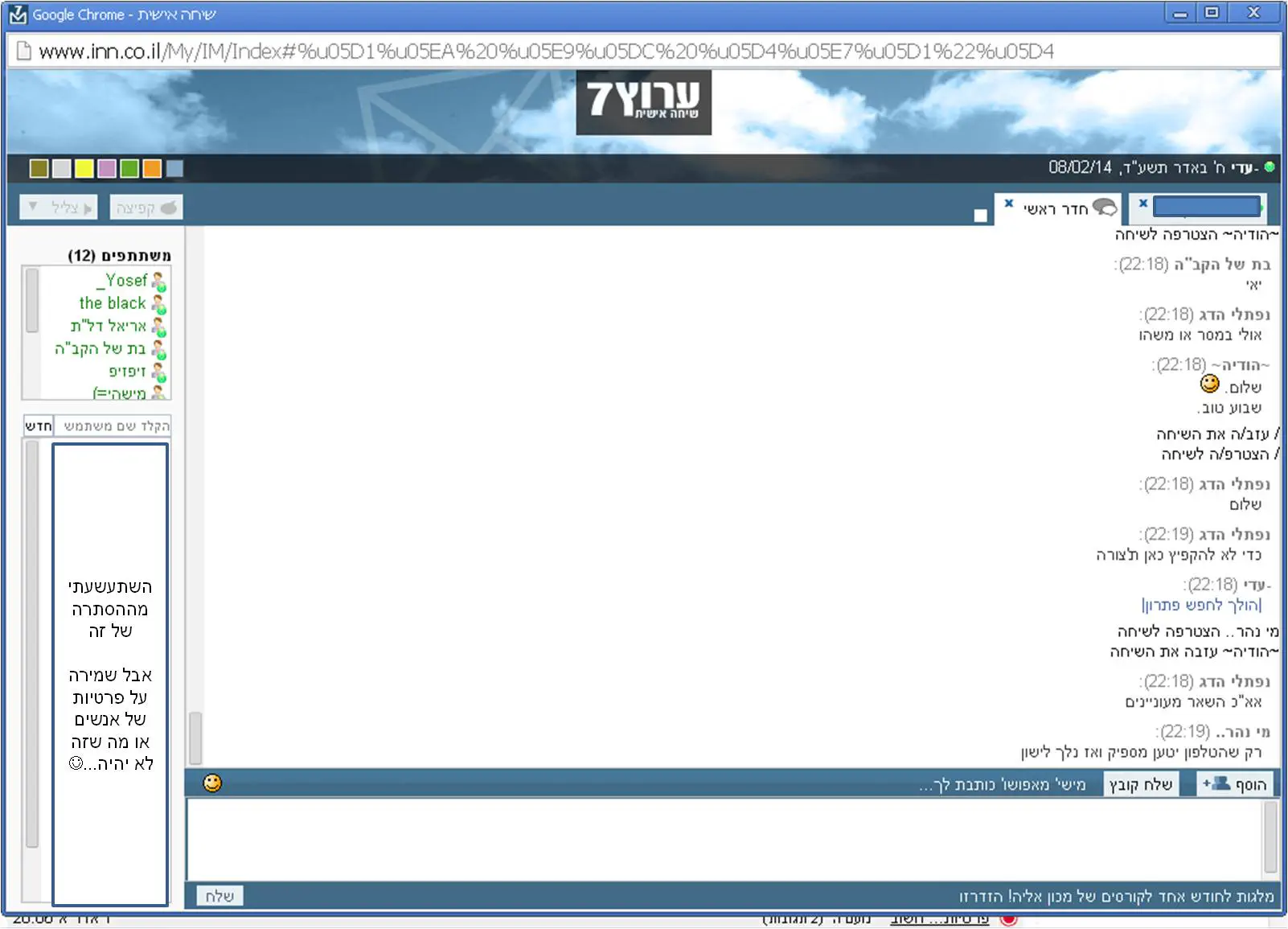Select the orange theme color swatch
The width and height of the screenshot is (1288, 929).
click(152, 168)
